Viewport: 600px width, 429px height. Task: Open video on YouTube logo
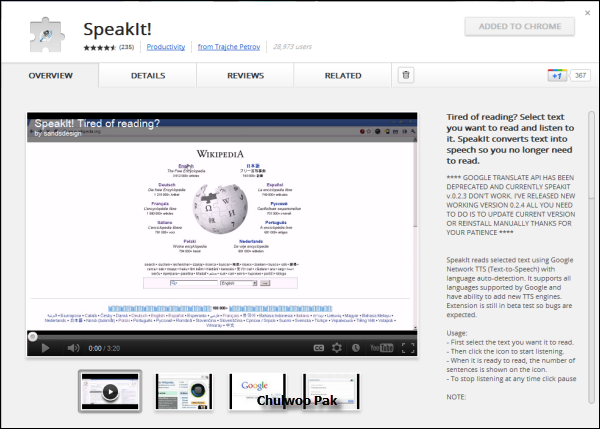pyautogui.click(x=382, y=348)
